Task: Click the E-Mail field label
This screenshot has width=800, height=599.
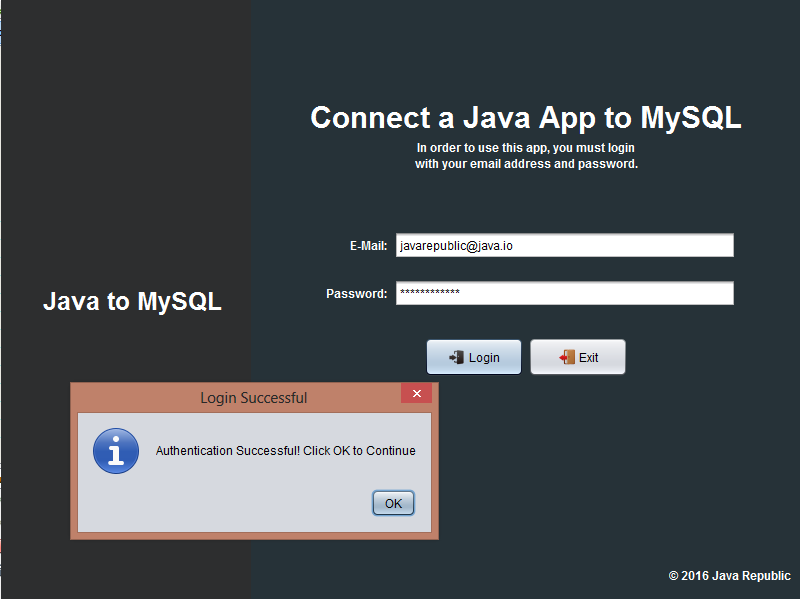Action: point(369,244)
